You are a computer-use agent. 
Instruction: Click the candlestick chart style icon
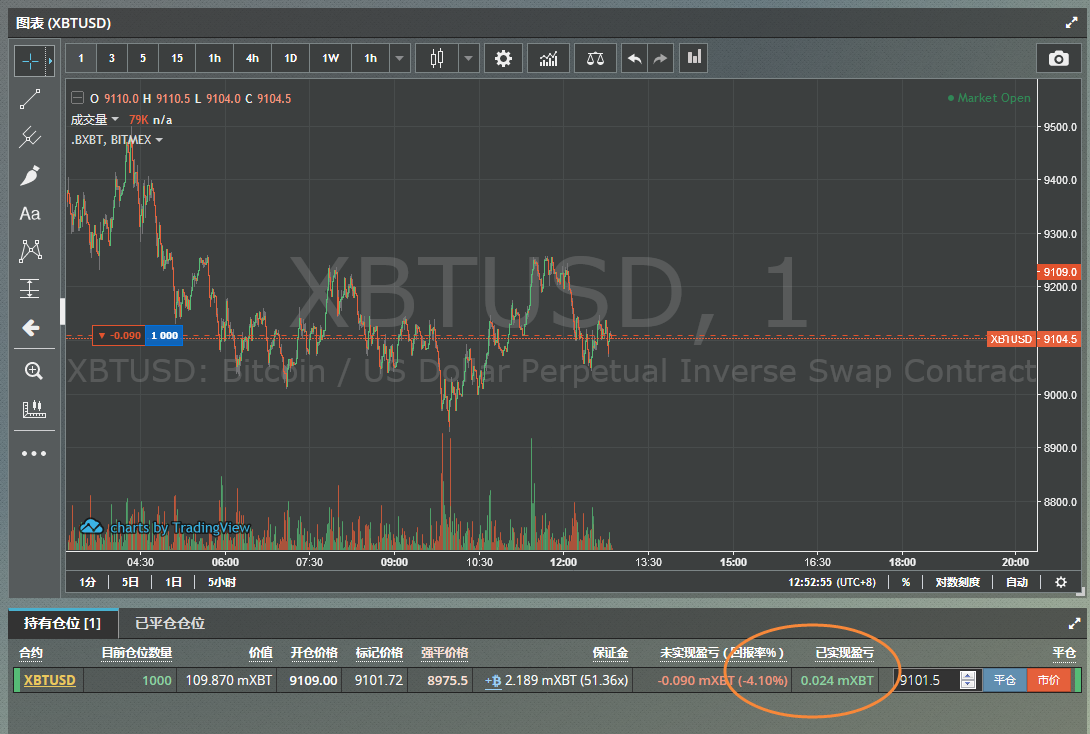coord(437,58)
